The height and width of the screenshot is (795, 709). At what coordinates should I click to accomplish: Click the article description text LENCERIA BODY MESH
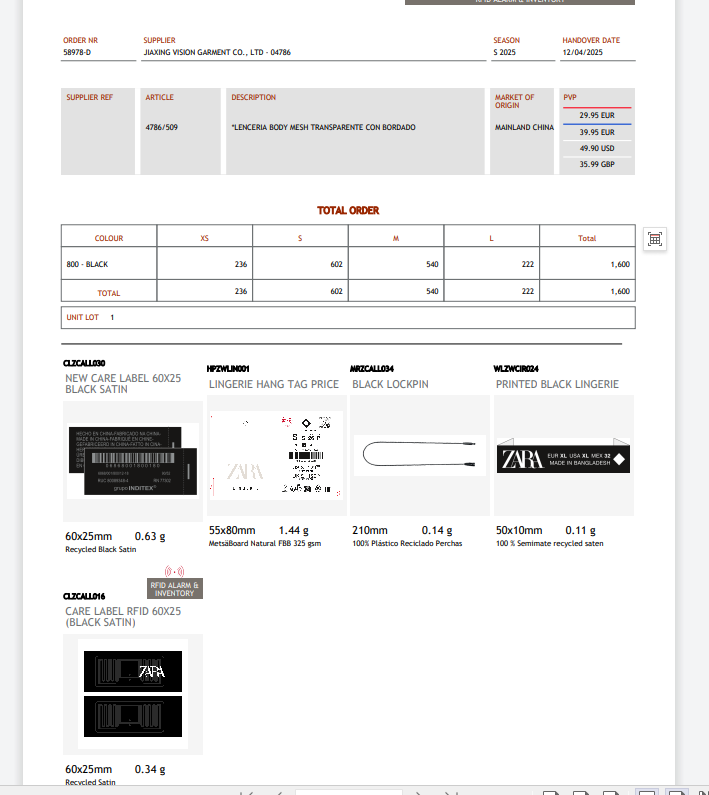(323, 128)
